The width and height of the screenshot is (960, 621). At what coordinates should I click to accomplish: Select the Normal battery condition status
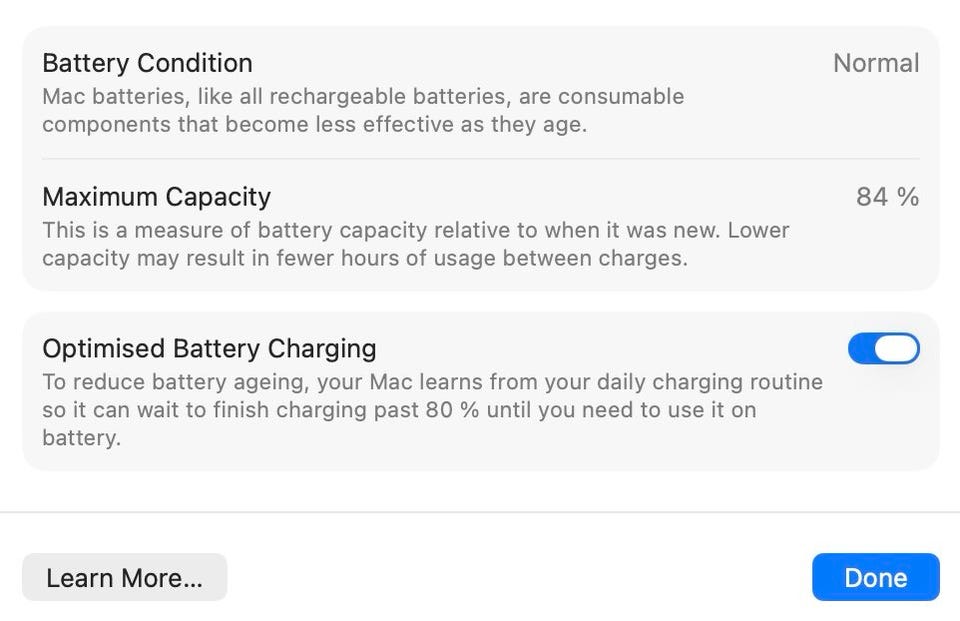click(x=875, y=63)
